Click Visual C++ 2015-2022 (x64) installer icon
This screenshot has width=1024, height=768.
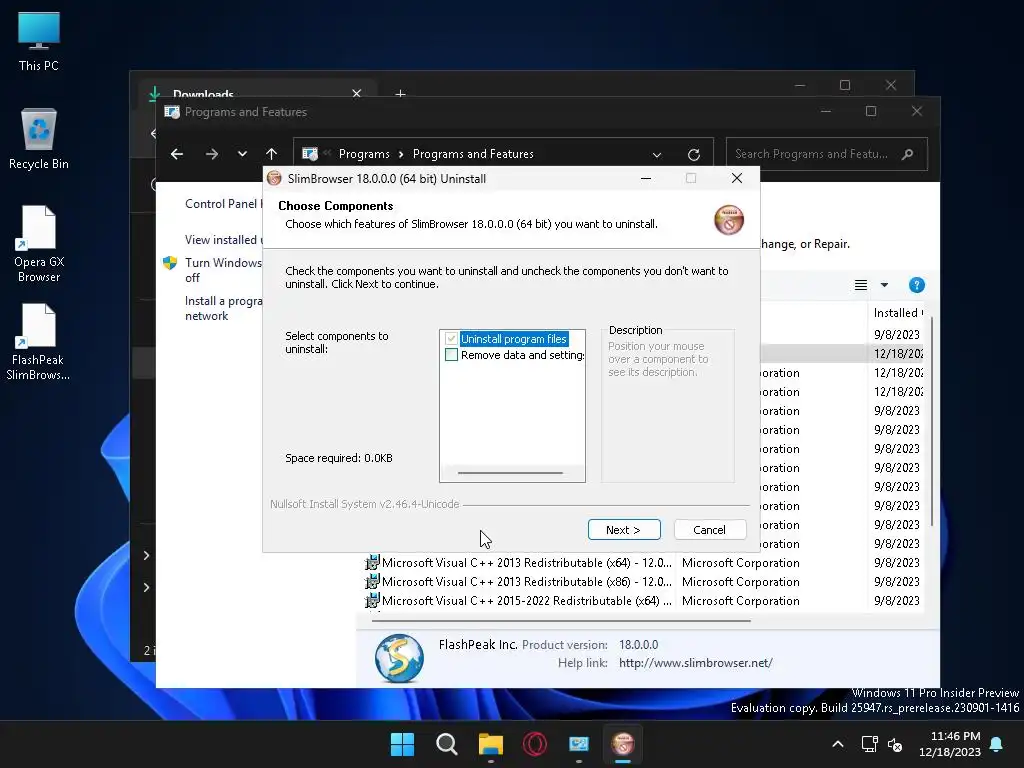tap(372, 600)
